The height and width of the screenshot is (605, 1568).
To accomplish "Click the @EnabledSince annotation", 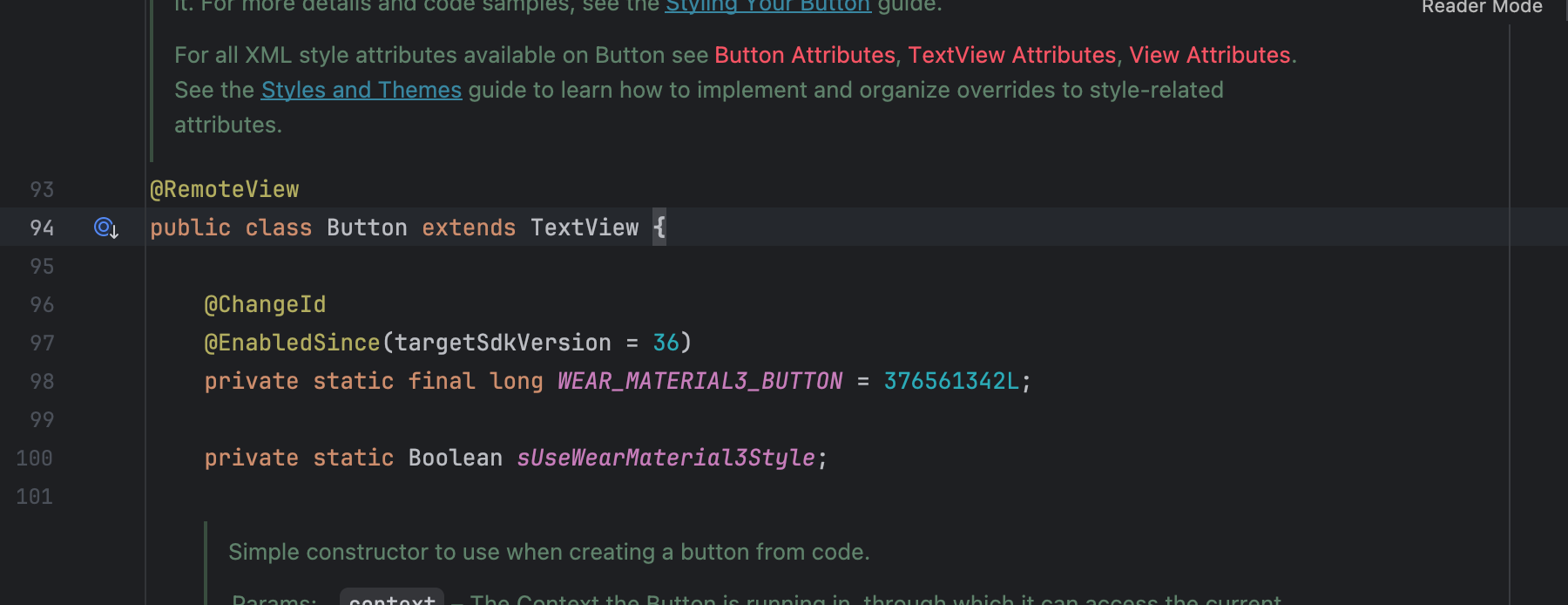I will pyautogui.click(x=292, y=343).
